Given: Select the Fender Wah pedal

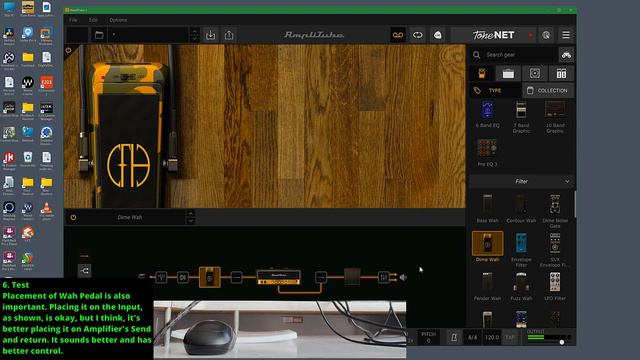Looking at the screenshot, I should [x=487, y=286].
